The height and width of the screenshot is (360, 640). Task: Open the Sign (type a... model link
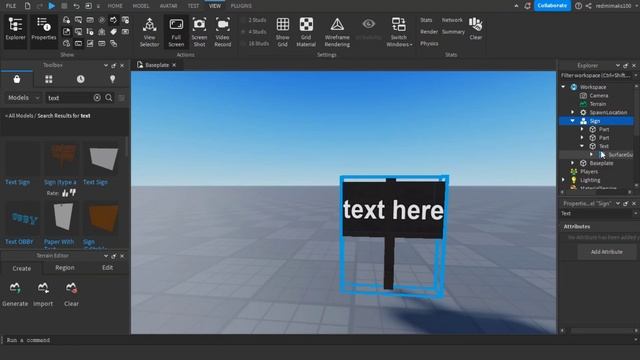pos(60,182)
